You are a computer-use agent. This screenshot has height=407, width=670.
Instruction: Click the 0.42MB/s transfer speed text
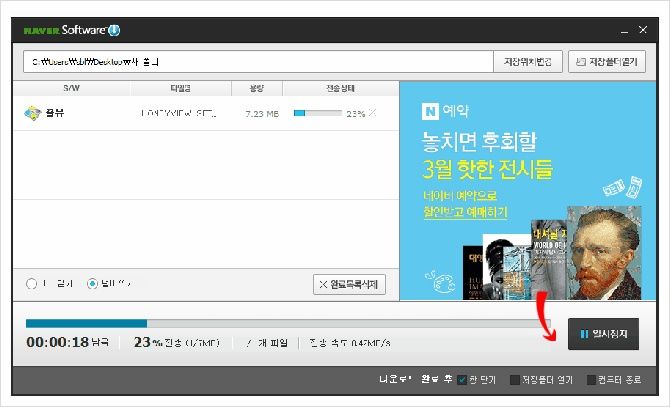(x=350, y=343)
